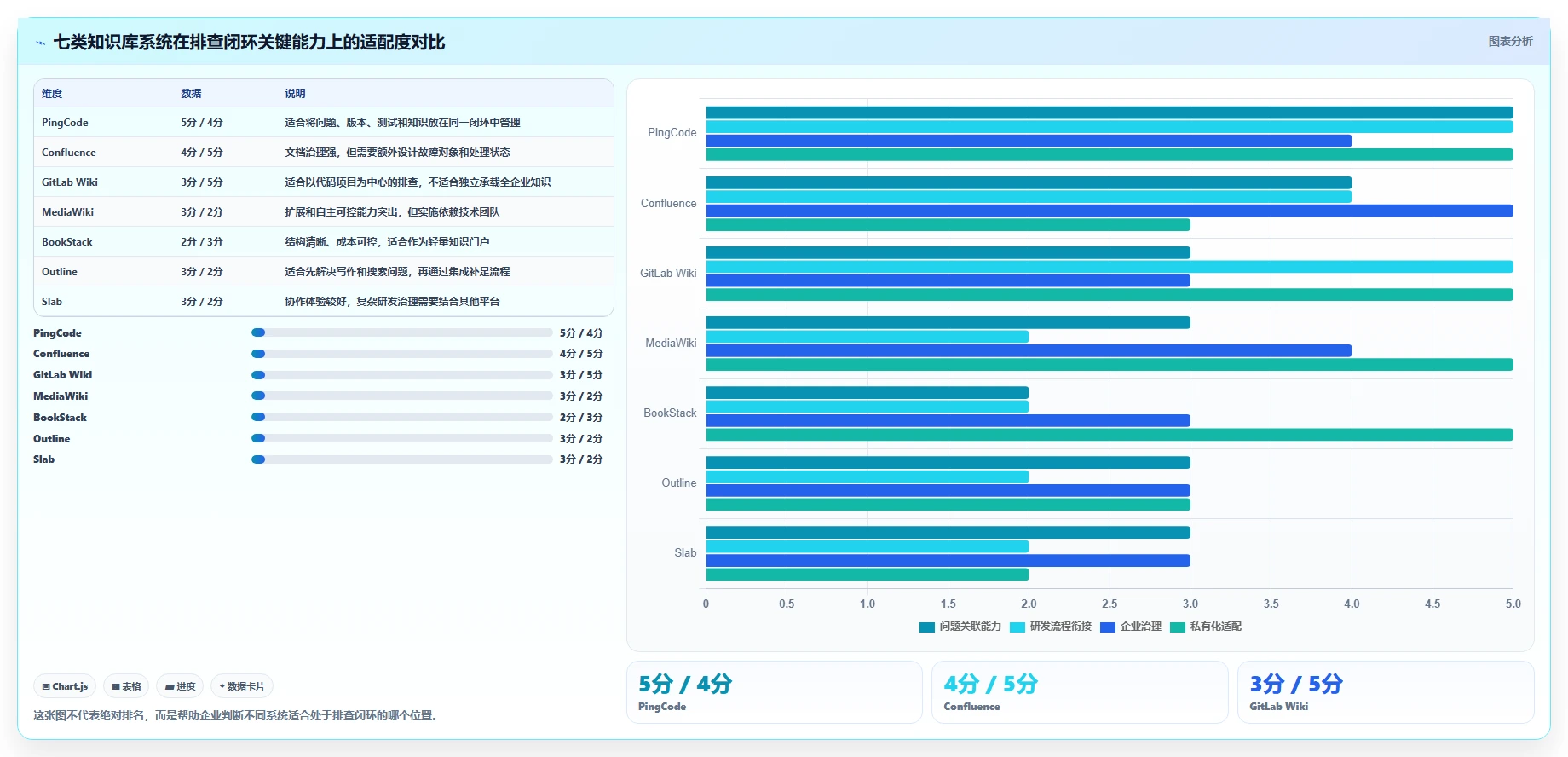
Task: Click the BookStack chart axis label
Action: 670,413
